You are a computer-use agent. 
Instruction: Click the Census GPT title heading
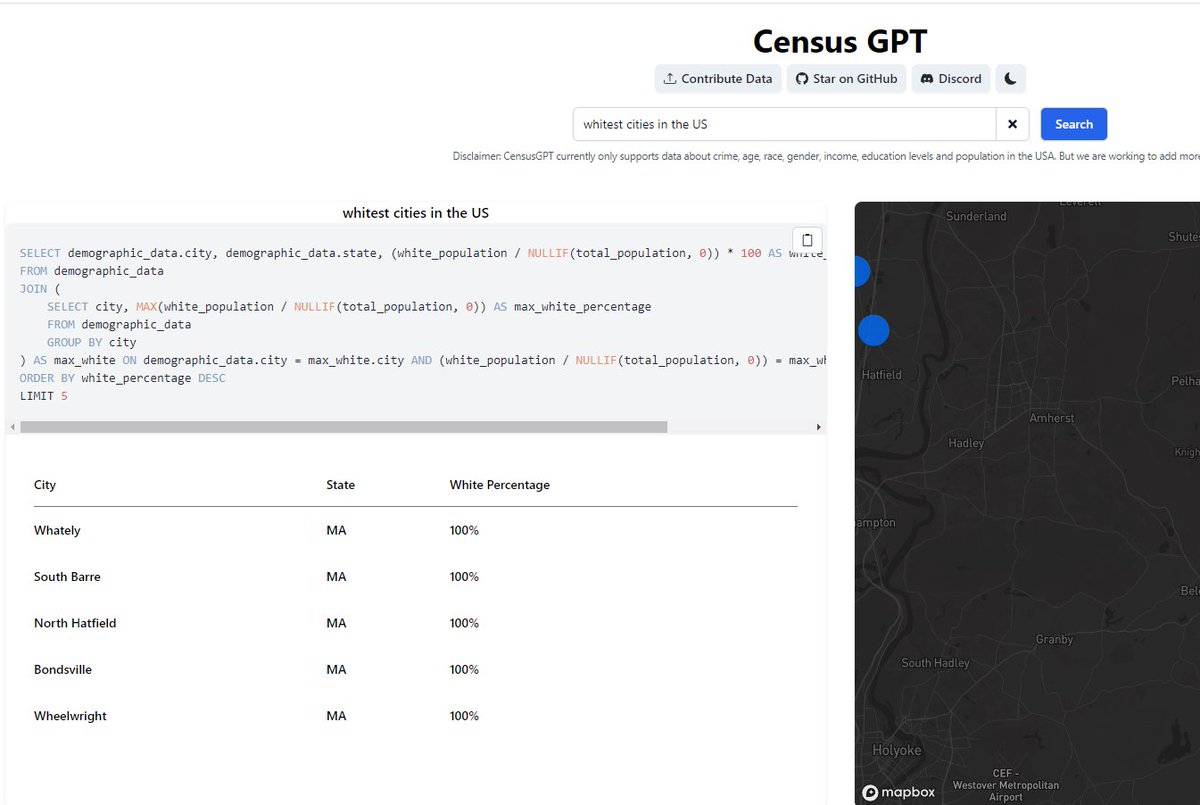(840, 41)
